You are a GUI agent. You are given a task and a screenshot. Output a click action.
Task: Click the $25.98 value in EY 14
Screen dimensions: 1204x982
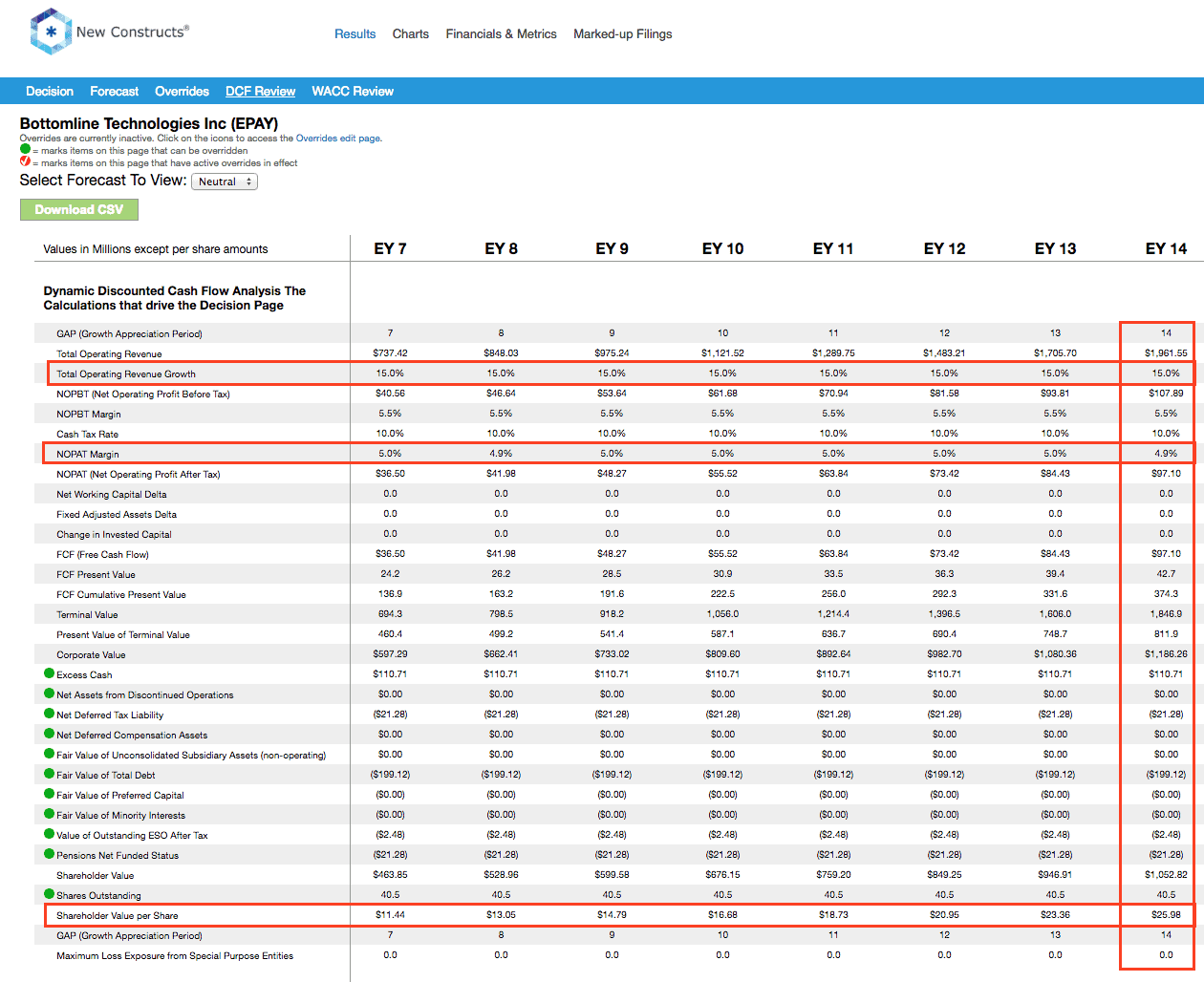(1166, 915)
